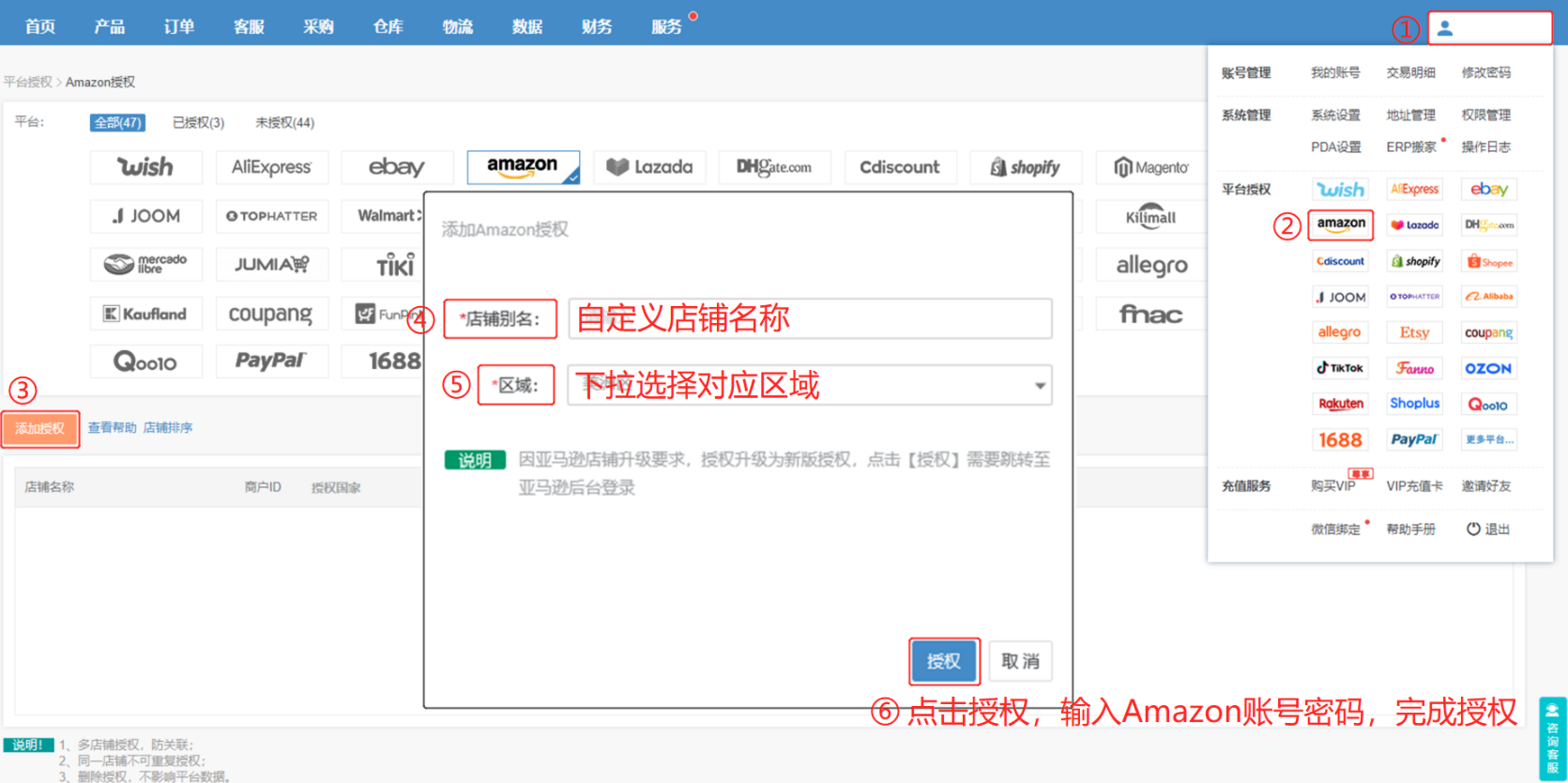The image size is (1568, 783).
Task: Select Kaufland platform logo
Action: click(x=145, y=314)
